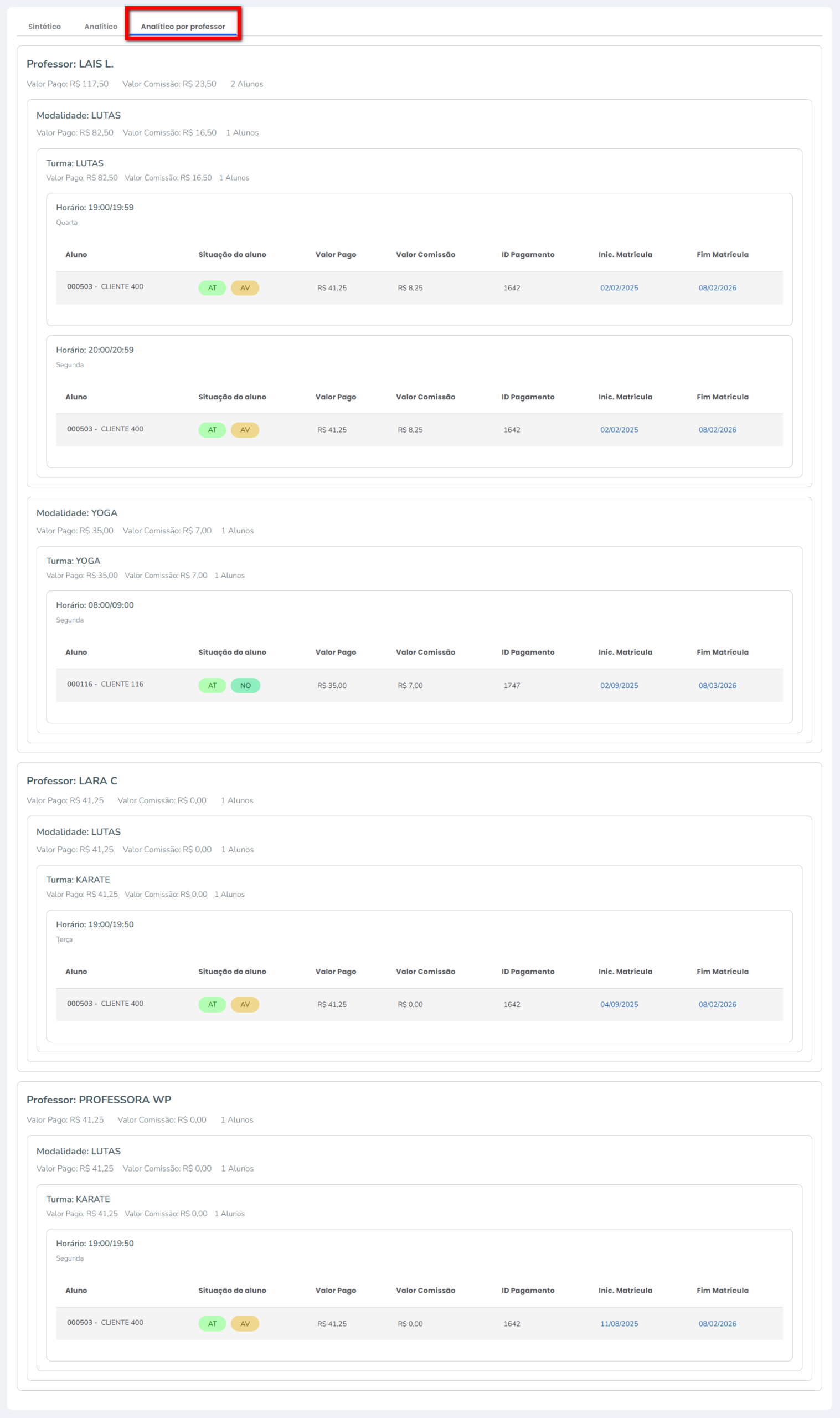Click the Modalidade: YOGA heading
Screen dimensions: 840x1418
77,513
